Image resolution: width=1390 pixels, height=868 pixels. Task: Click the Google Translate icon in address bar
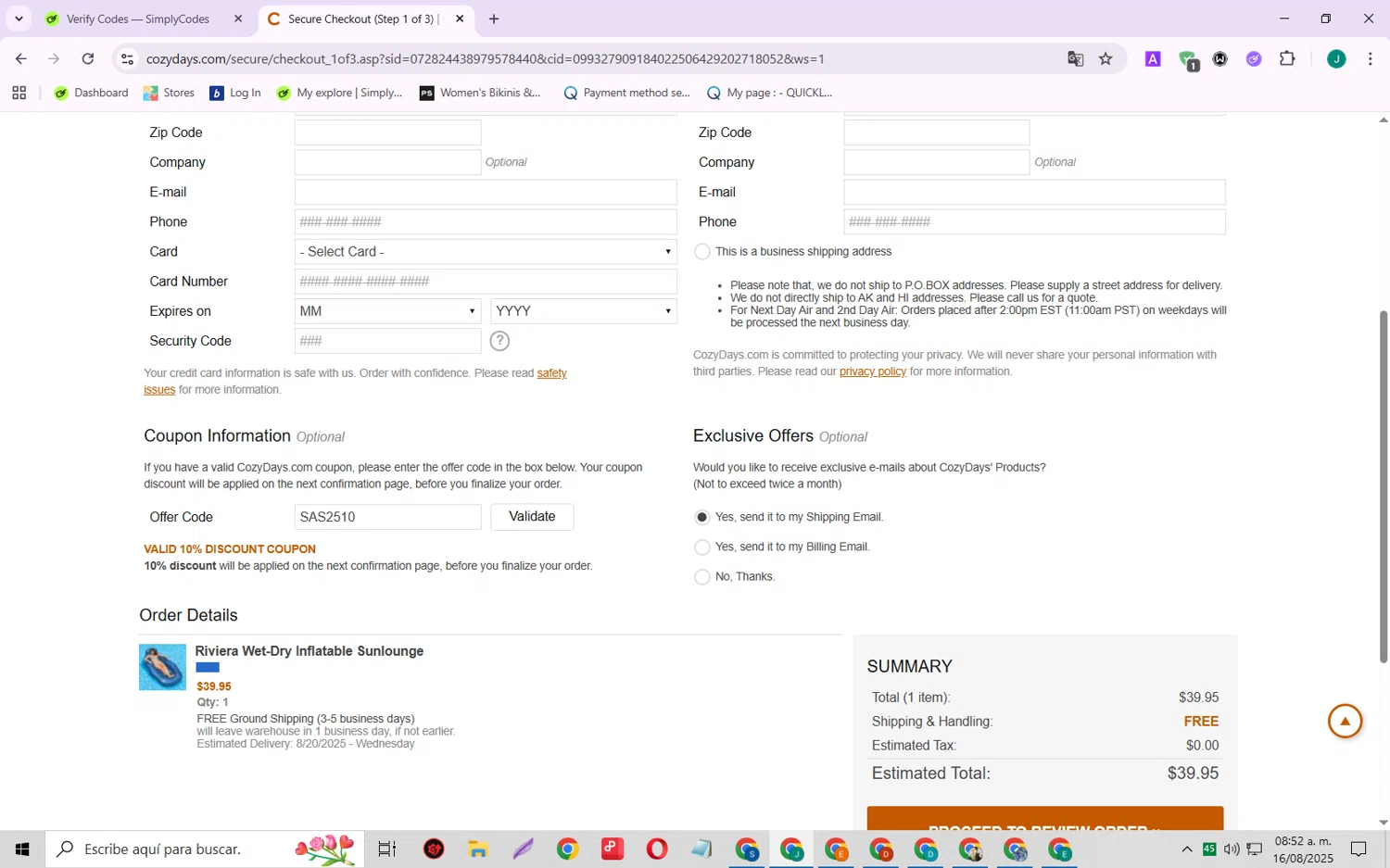(1075, 59)
